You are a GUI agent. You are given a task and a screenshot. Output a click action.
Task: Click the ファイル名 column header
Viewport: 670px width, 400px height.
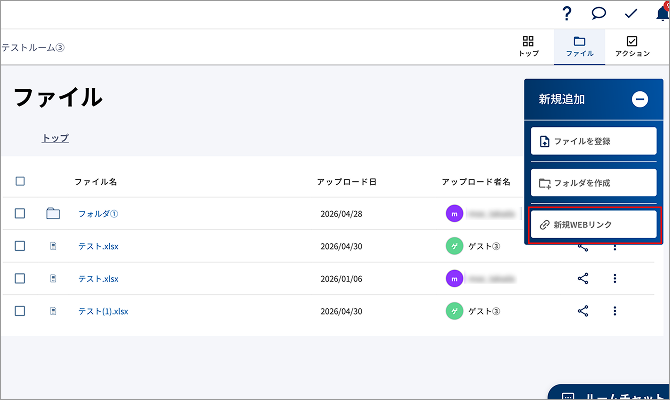[x=95, y=182]
